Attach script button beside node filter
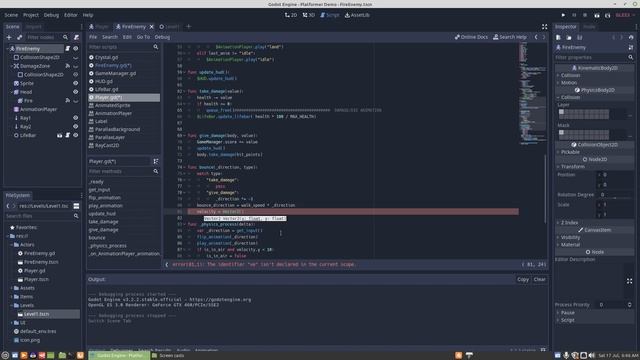The height and width of the screenshot is (360, 640). coord(76,37)
